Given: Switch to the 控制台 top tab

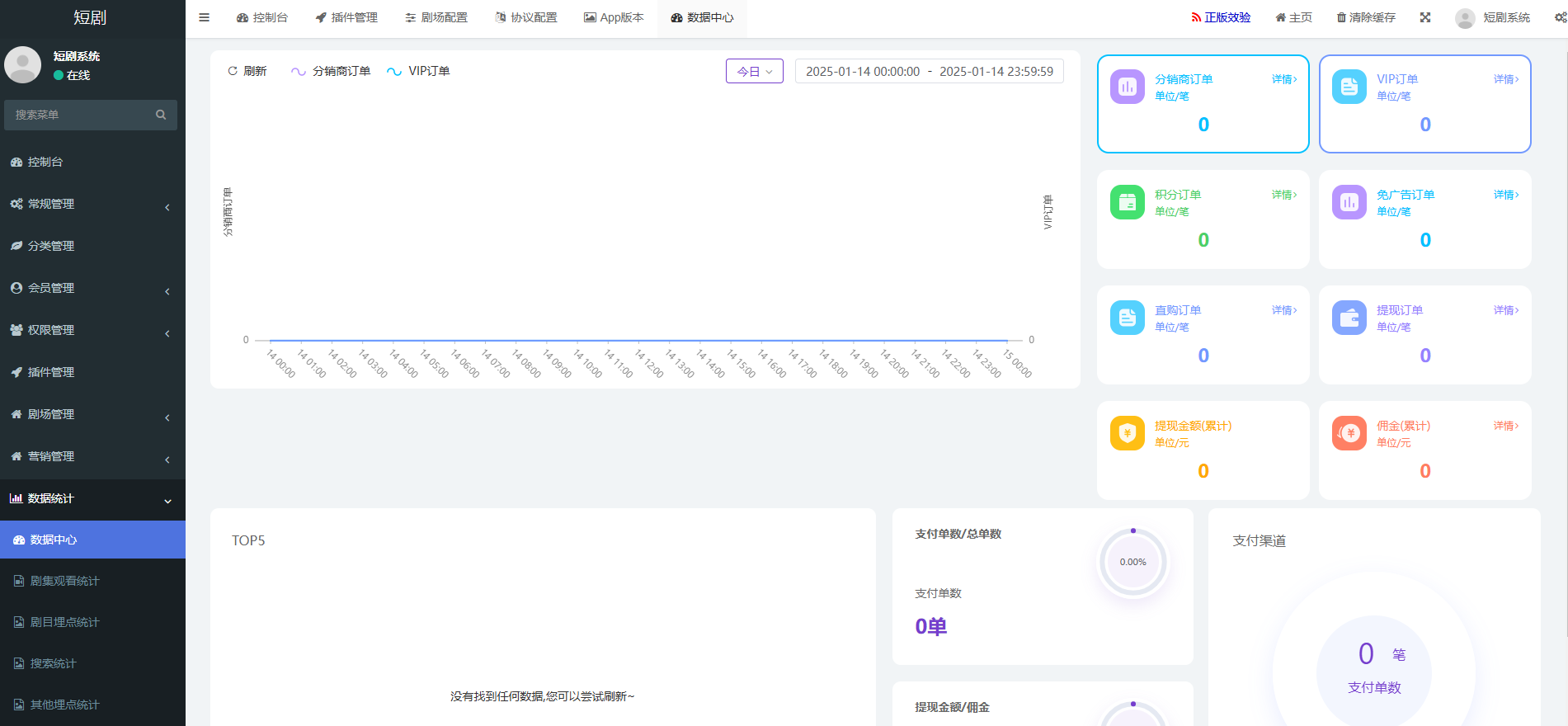Looking at the screenshot, I should point(262,17).
